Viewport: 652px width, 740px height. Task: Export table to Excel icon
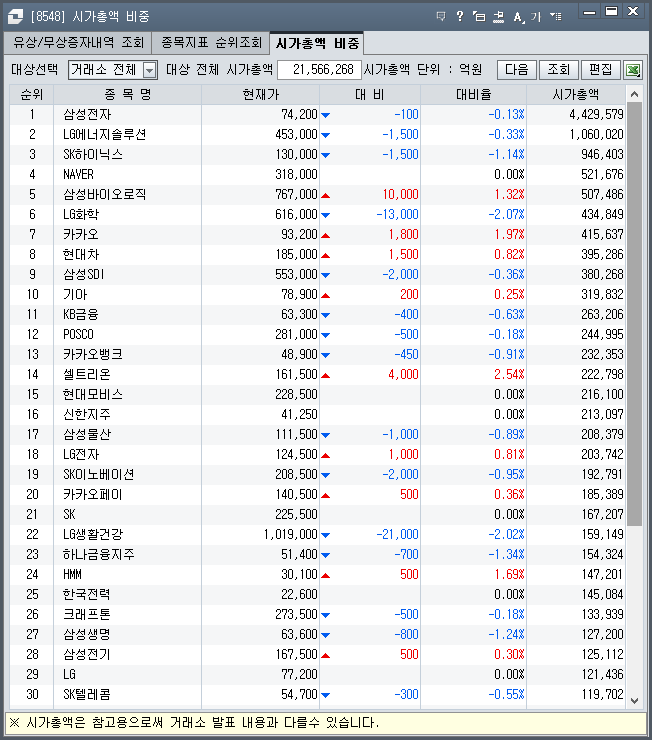pyautogui.click(x=633, y=70)
